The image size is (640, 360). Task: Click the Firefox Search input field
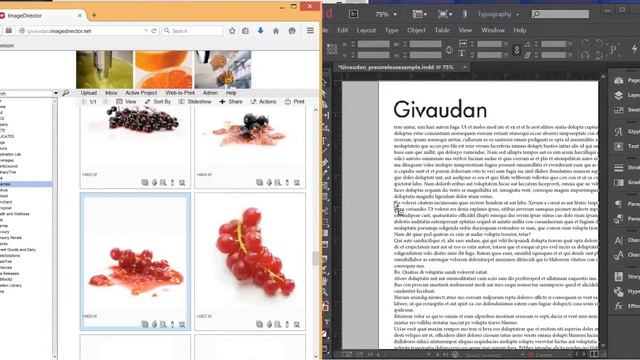193,31
